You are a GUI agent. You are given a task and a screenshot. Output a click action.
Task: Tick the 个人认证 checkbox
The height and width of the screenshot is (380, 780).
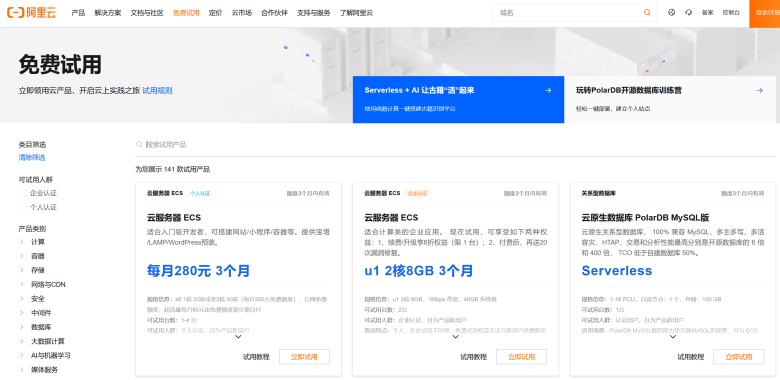[22, 207]
